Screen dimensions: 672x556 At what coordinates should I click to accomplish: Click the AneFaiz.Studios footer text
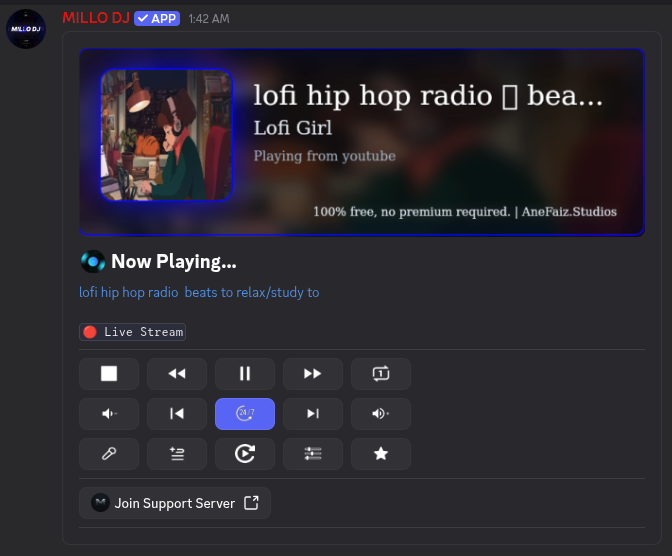click(x=569, y=212)
